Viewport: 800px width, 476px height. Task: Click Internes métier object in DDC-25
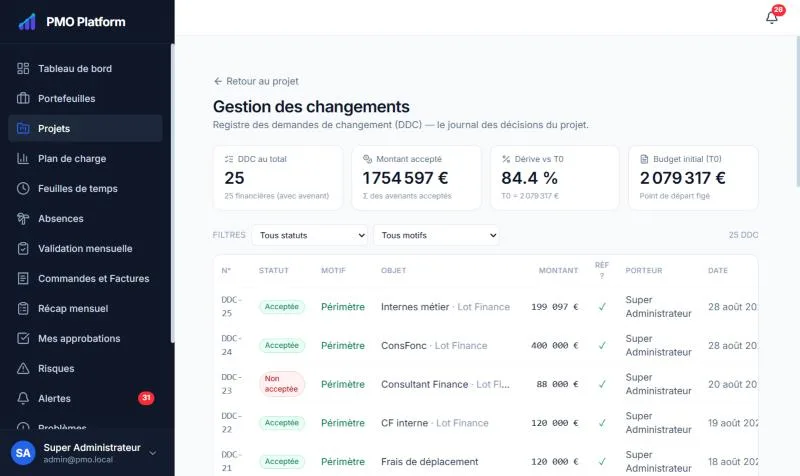tap(415, 307)
